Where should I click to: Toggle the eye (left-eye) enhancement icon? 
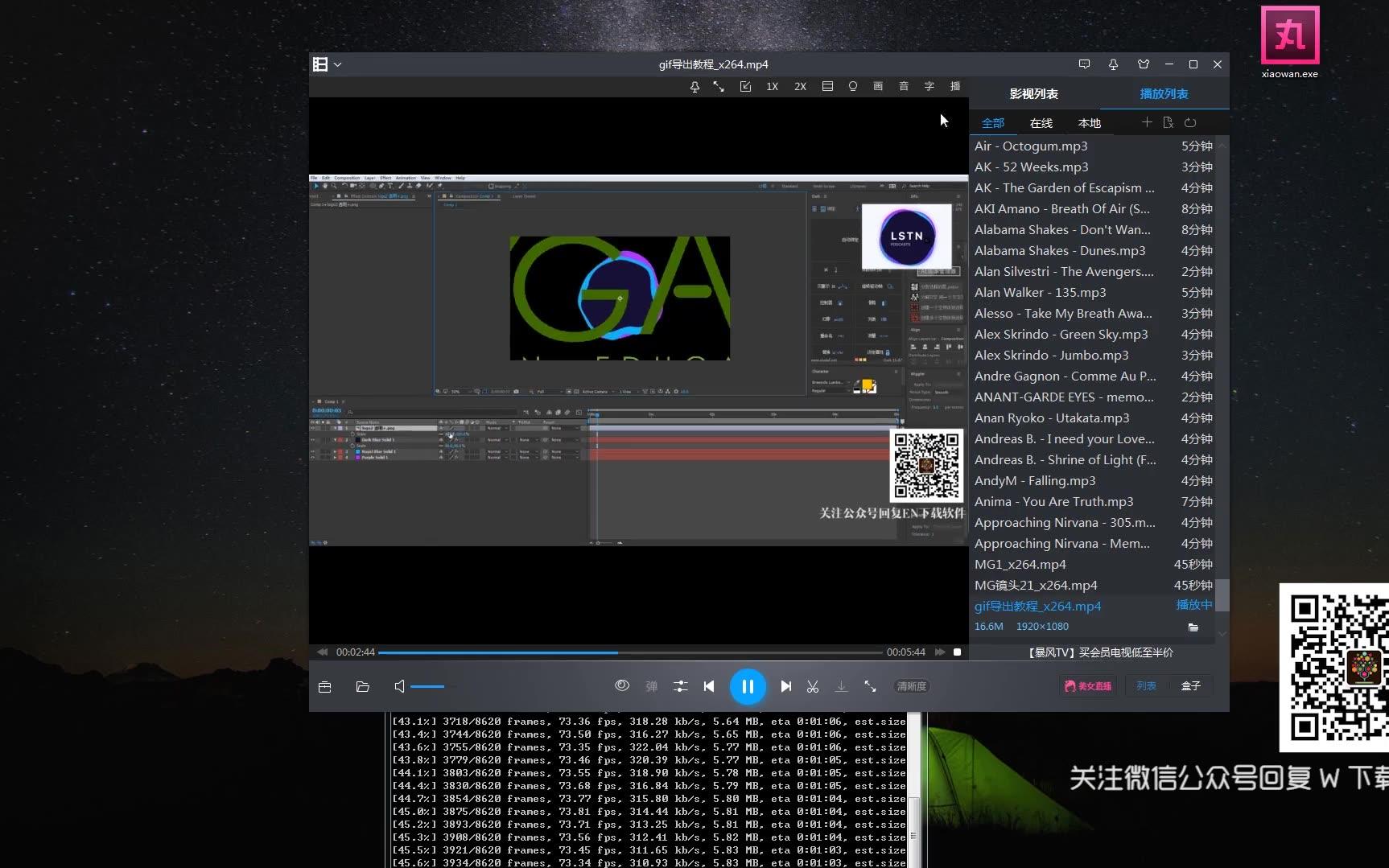622,685
